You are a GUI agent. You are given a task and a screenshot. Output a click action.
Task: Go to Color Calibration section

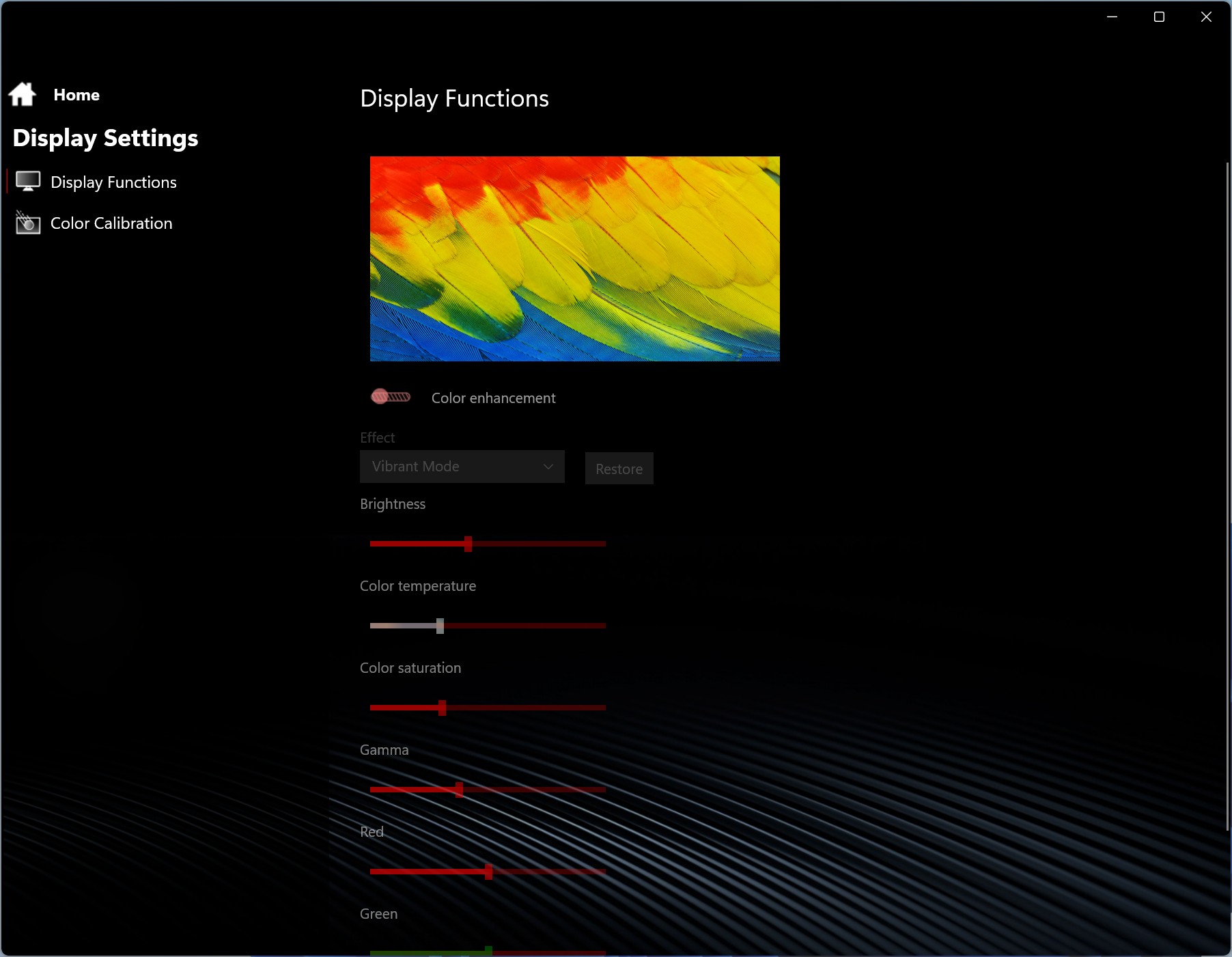[x=111, y=223]
